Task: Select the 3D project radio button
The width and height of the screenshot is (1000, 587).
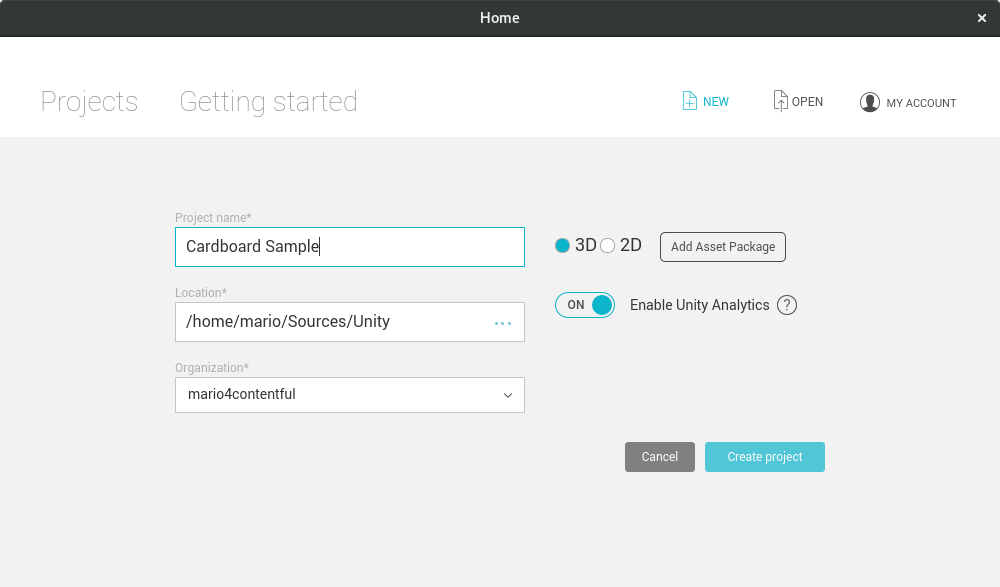Action: pos(562,246)
